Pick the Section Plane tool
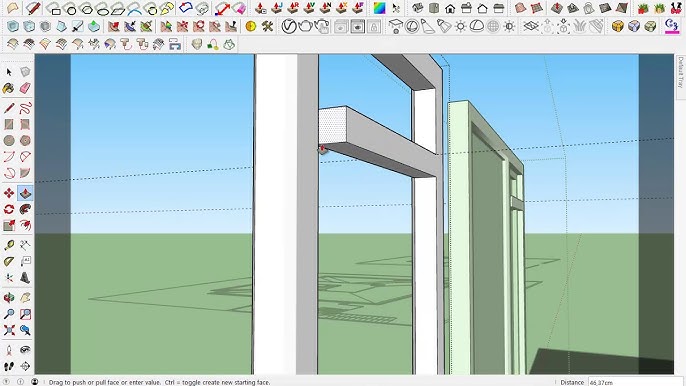The width and height of the screenshot is (686, 386). click(25, 366)
